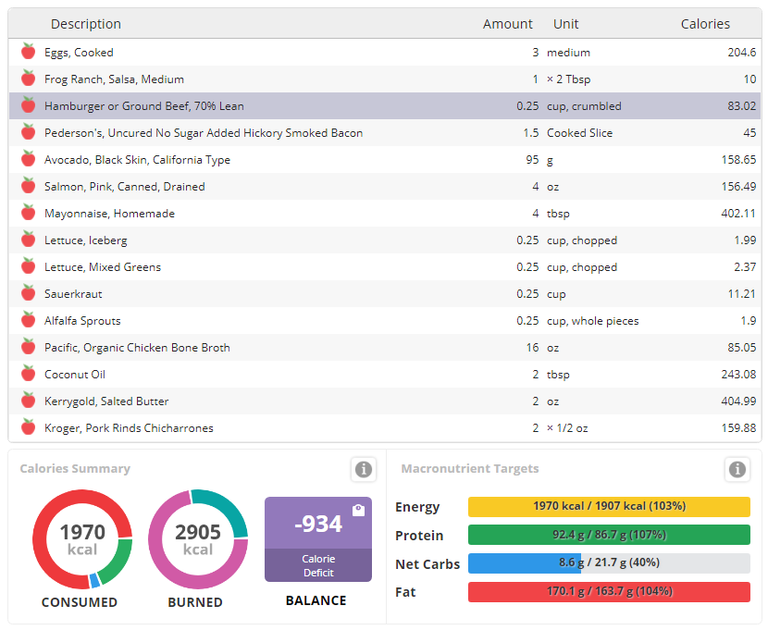
Task: Click the apple icon beside Mayonnaise, Homemade
Action: pos(28,213)
